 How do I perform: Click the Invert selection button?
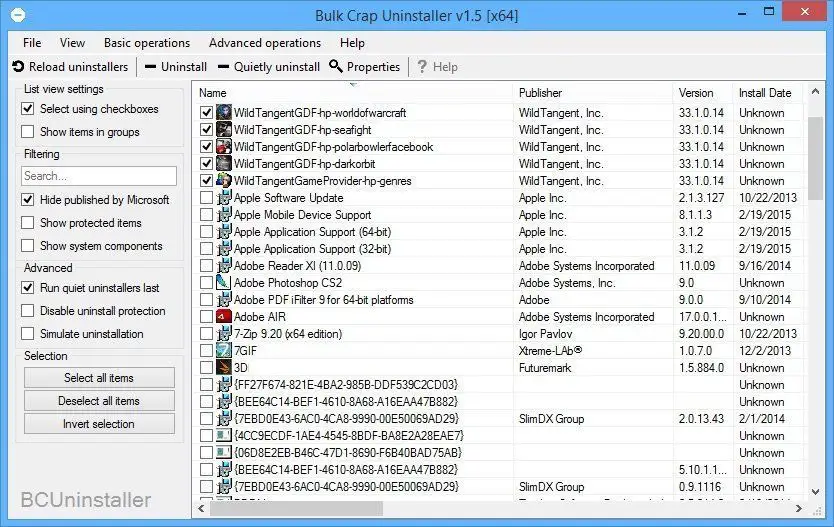point(99,424)
